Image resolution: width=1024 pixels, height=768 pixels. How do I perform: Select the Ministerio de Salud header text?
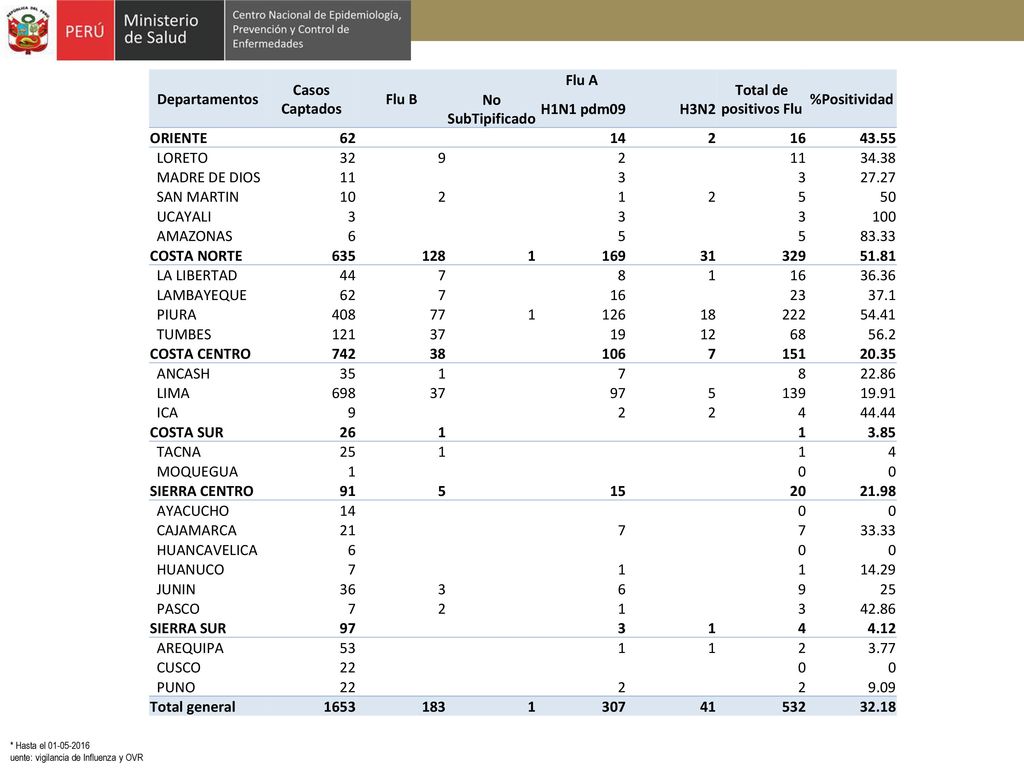(161, 29)
